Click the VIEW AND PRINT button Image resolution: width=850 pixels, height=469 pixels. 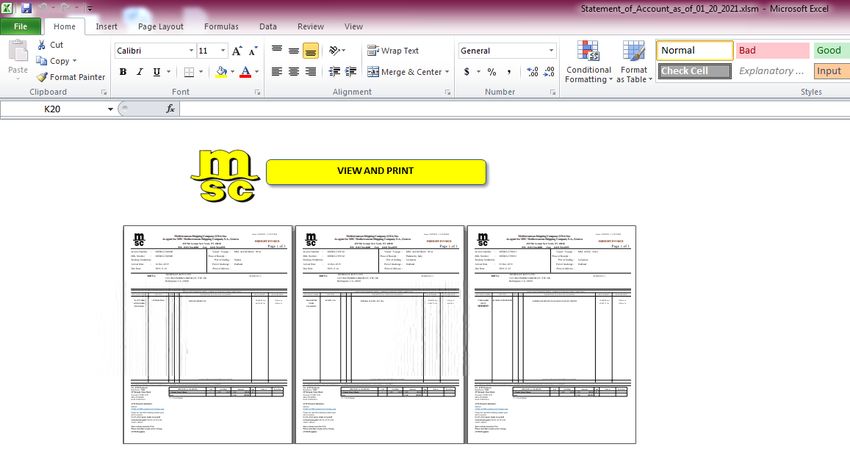click(376, 171)
